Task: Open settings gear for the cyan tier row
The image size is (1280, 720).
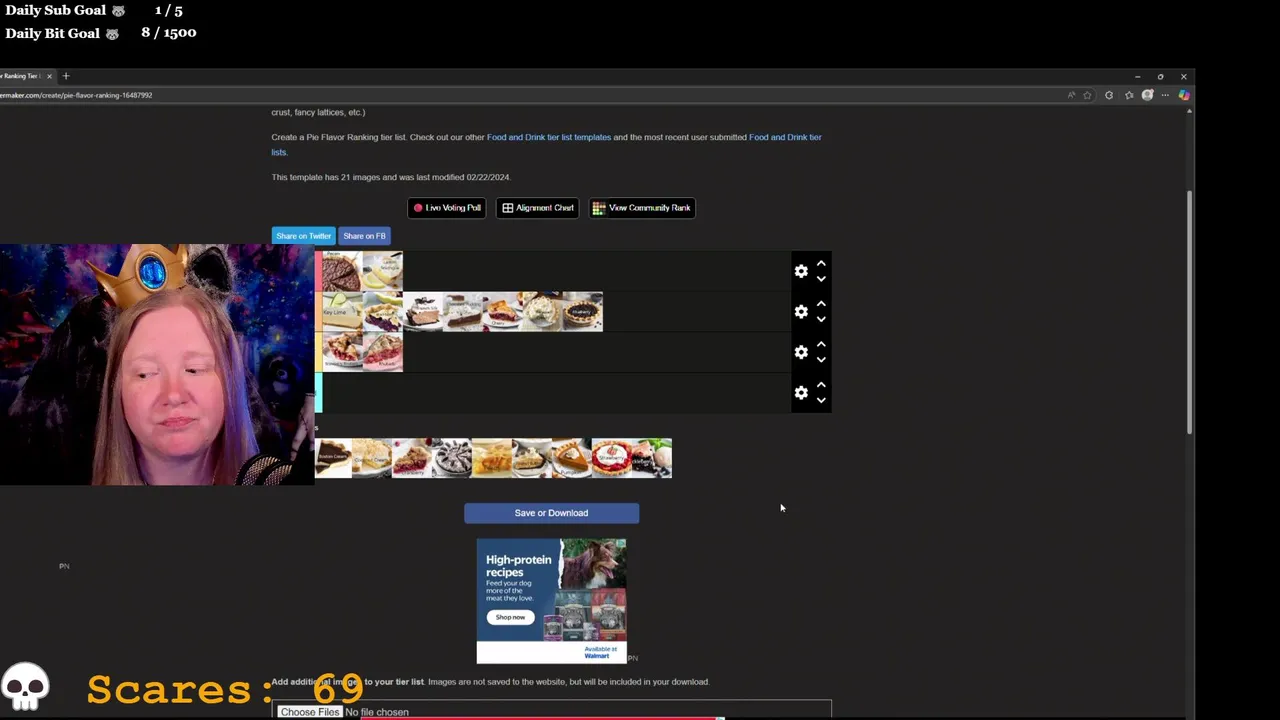Action: coord(801,393)
